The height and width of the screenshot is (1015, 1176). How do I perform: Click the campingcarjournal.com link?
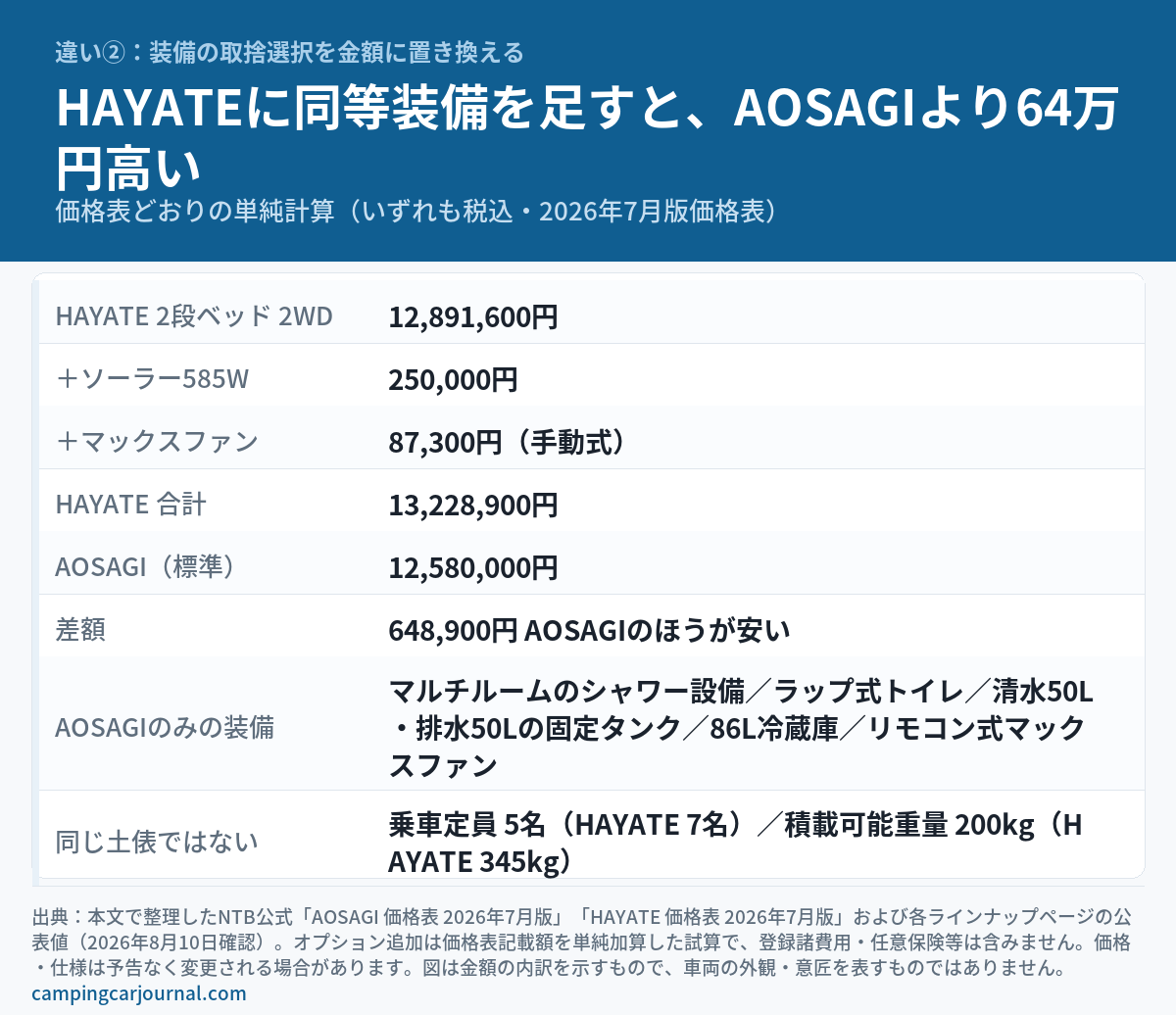click(139, 993)
